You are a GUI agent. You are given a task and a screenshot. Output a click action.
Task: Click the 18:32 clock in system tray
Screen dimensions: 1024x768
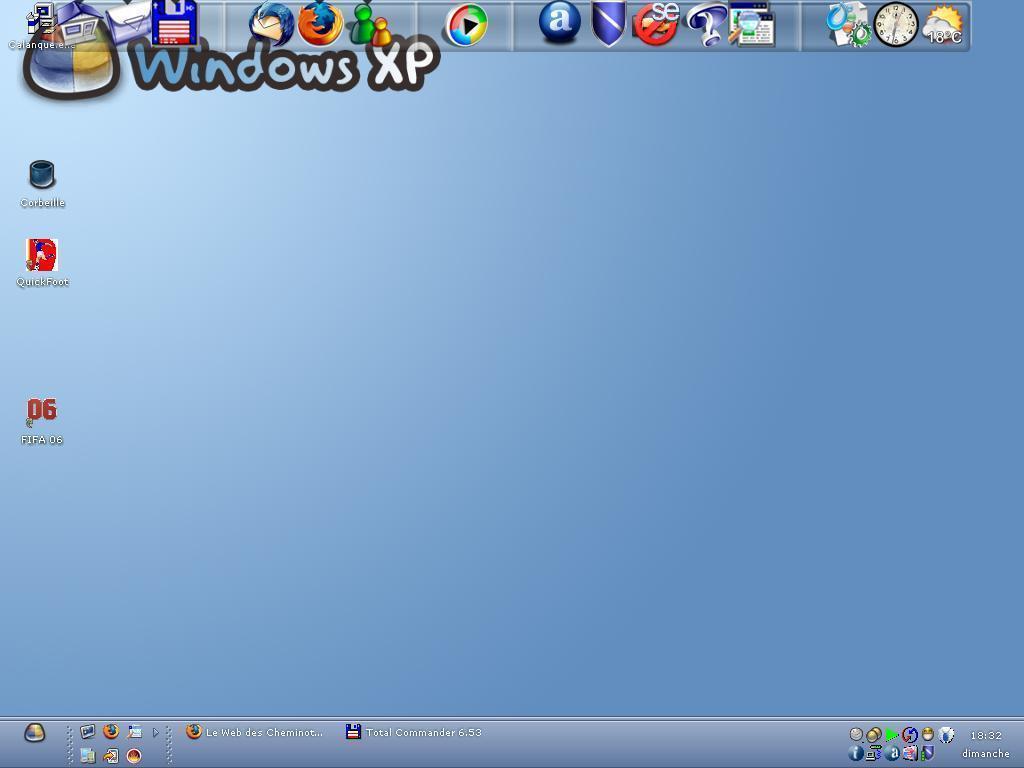(x=985, y=735)
